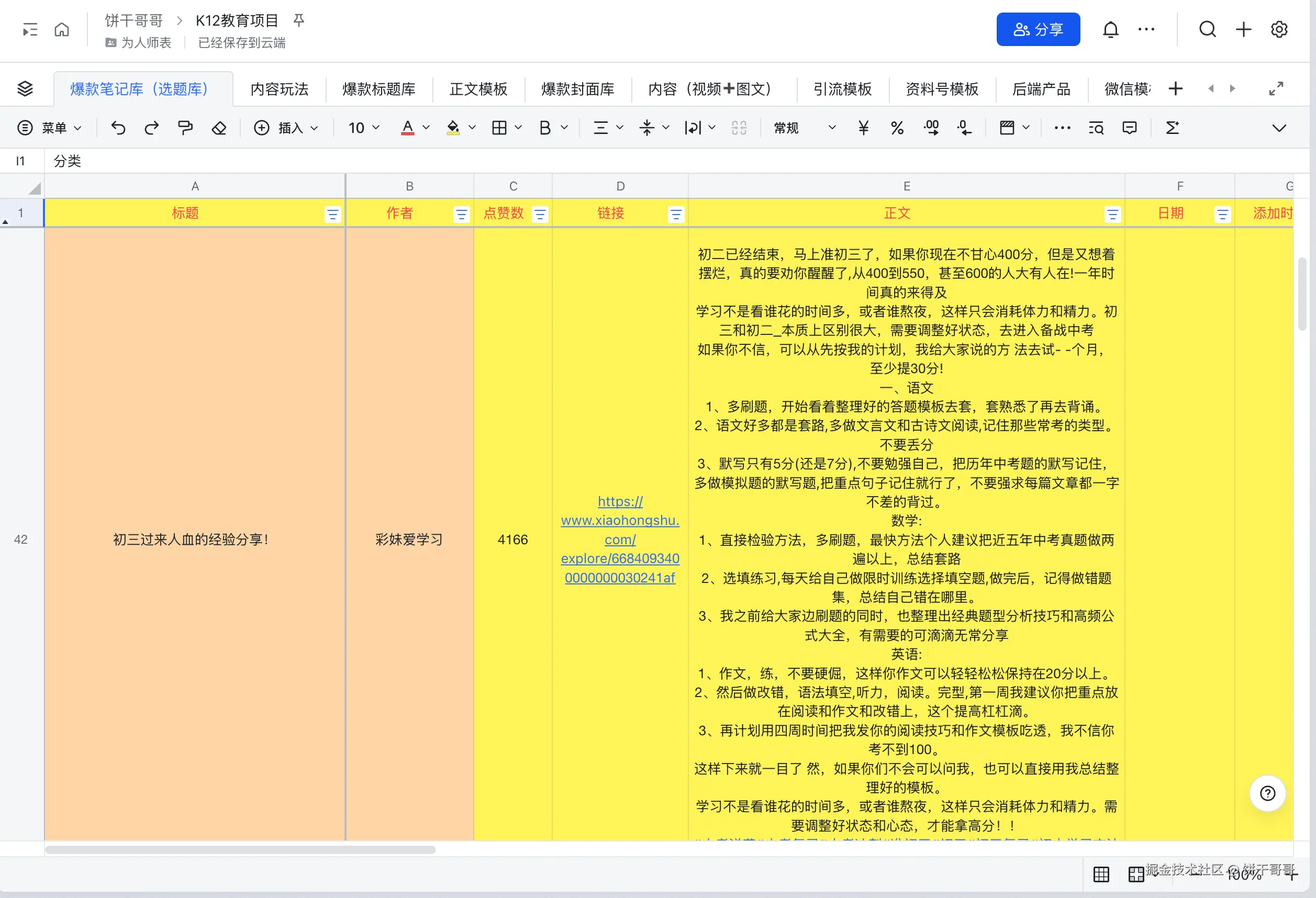Open notifications bell
The image size is (1316, 898).
pos(1110,29)
